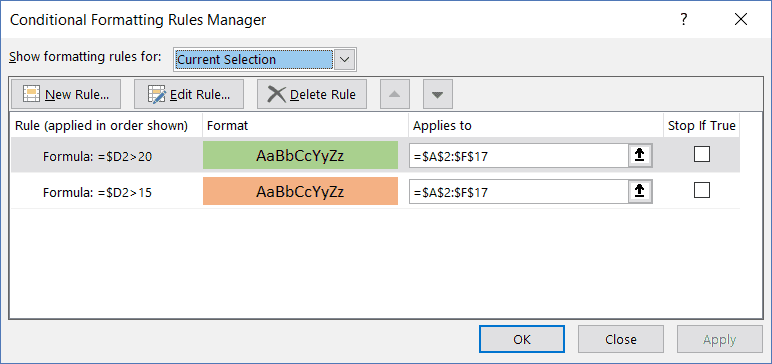Select the green format preview swatch

tap(300, 155)
